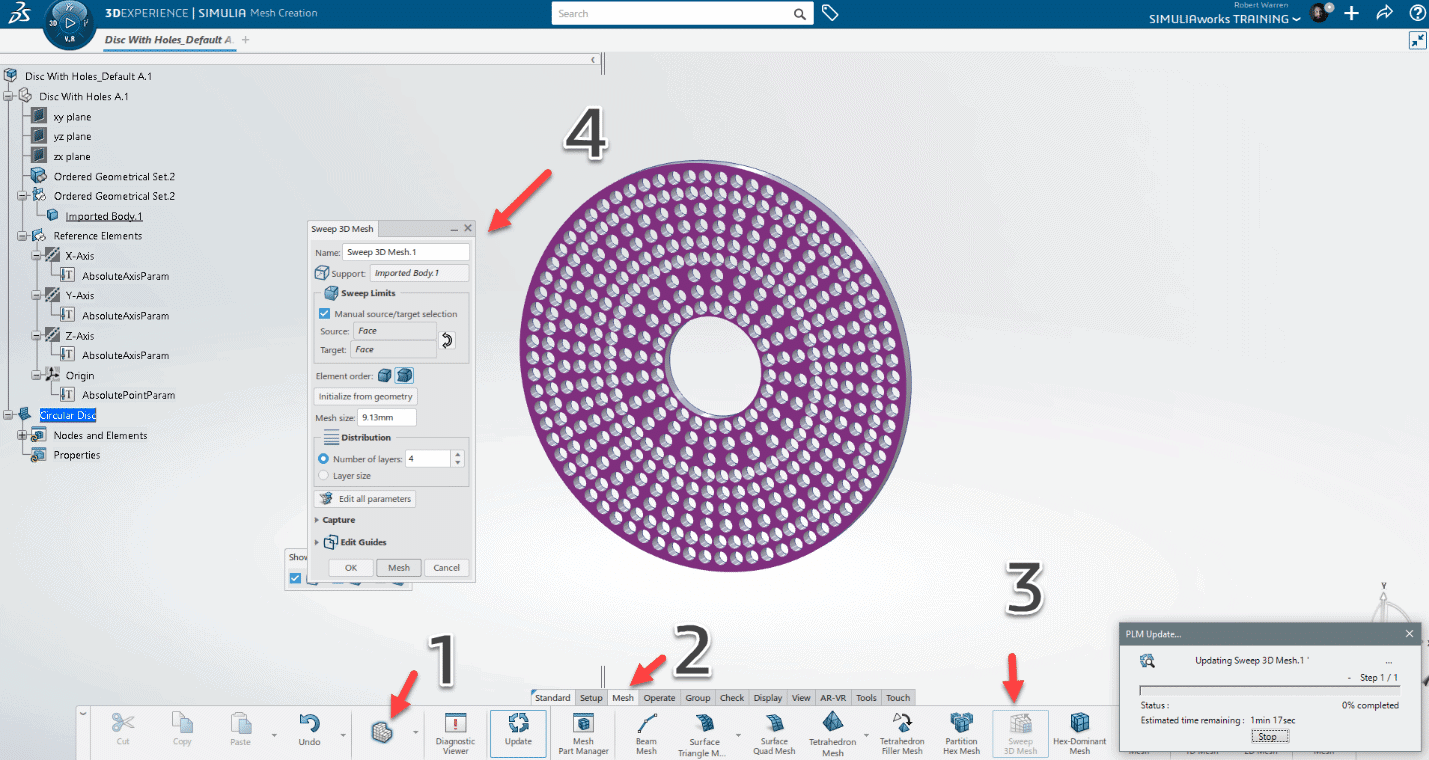Click the Paste tool in action bar
The image size is (1429, 760).
coord(241,729)
